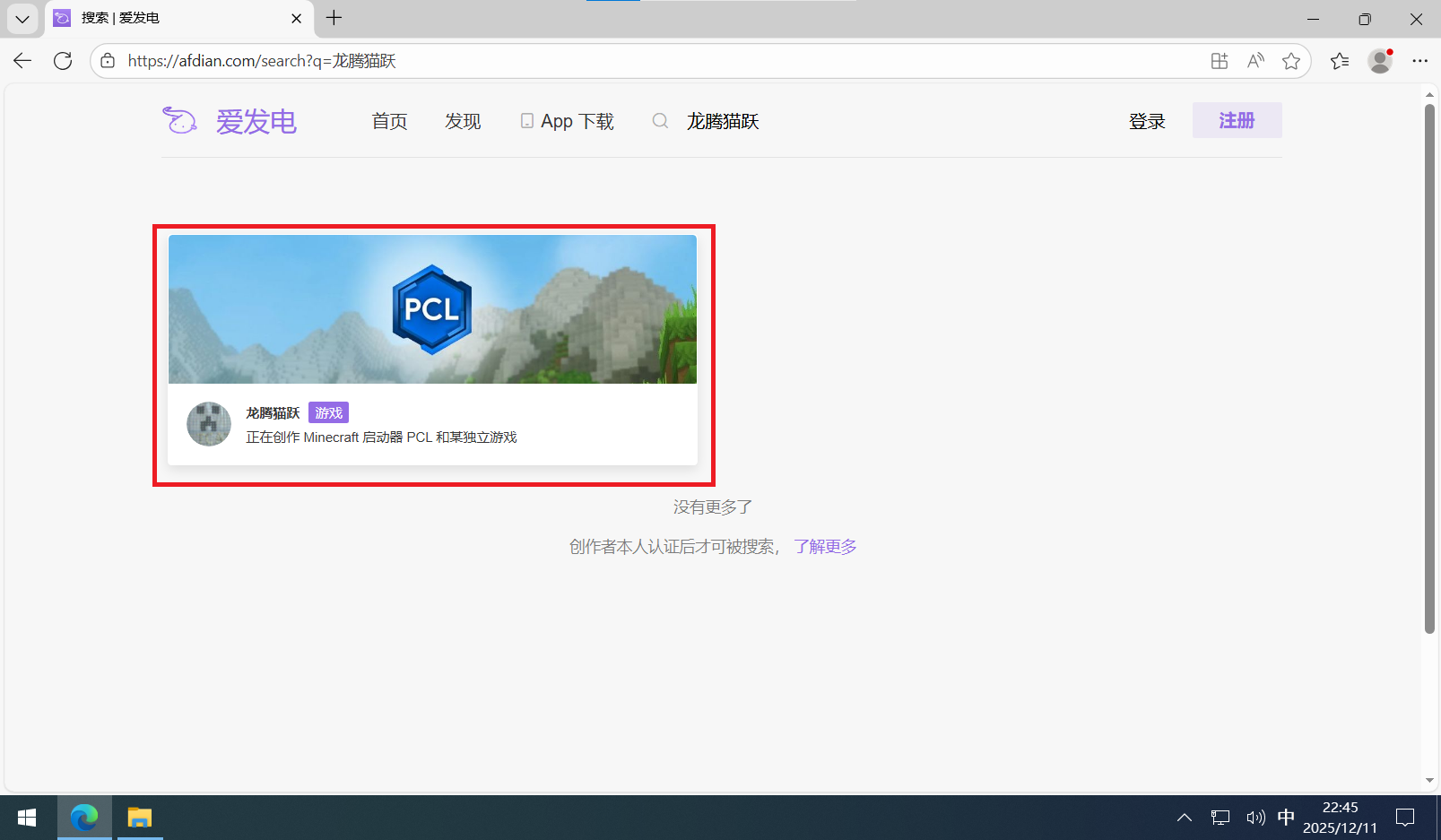
Task: Open the tab actions dropdown chevron
Action: click(x=22, y=19)
